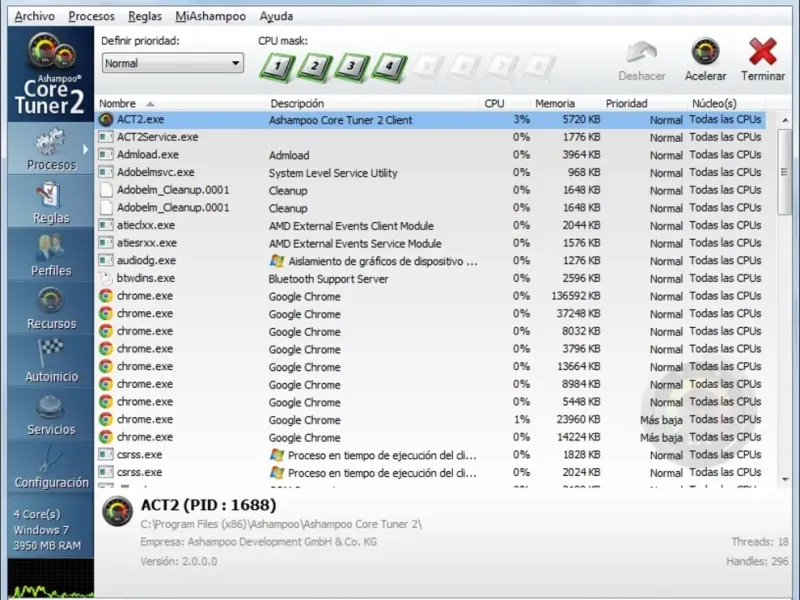The image size is (800, 600).
Task: Toggle CPU mask core 1
Action: pyautogui.click(x=277, y=67)
